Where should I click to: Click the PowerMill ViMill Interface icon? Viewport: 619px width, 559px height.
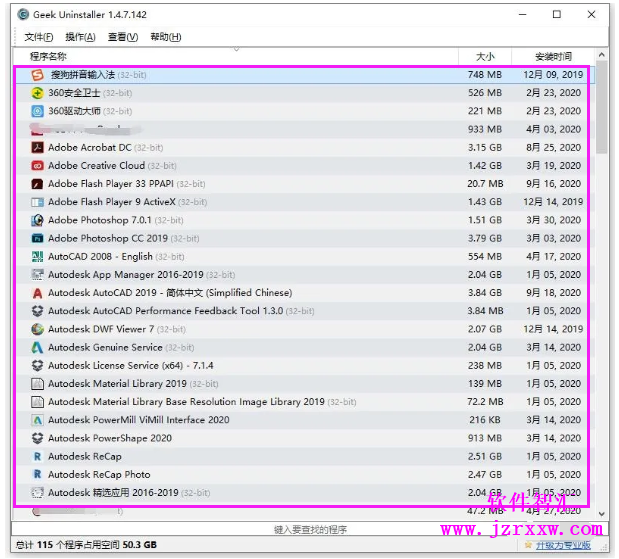(x=37, y=420)
